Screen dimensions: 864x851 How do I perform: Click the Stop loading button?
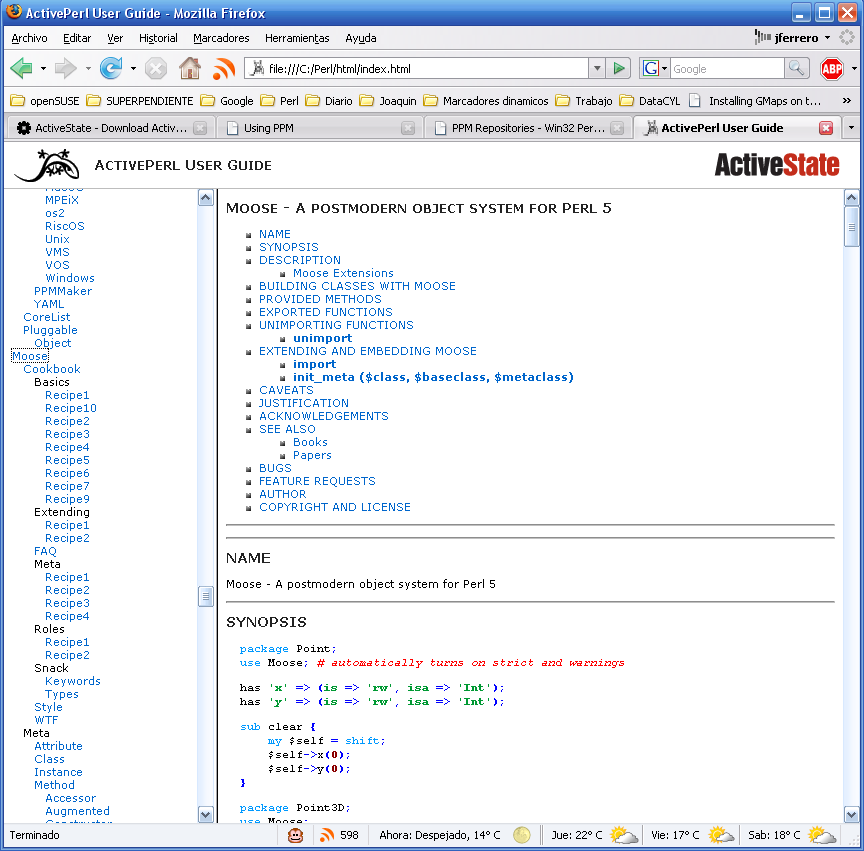[x=156, y=69]
